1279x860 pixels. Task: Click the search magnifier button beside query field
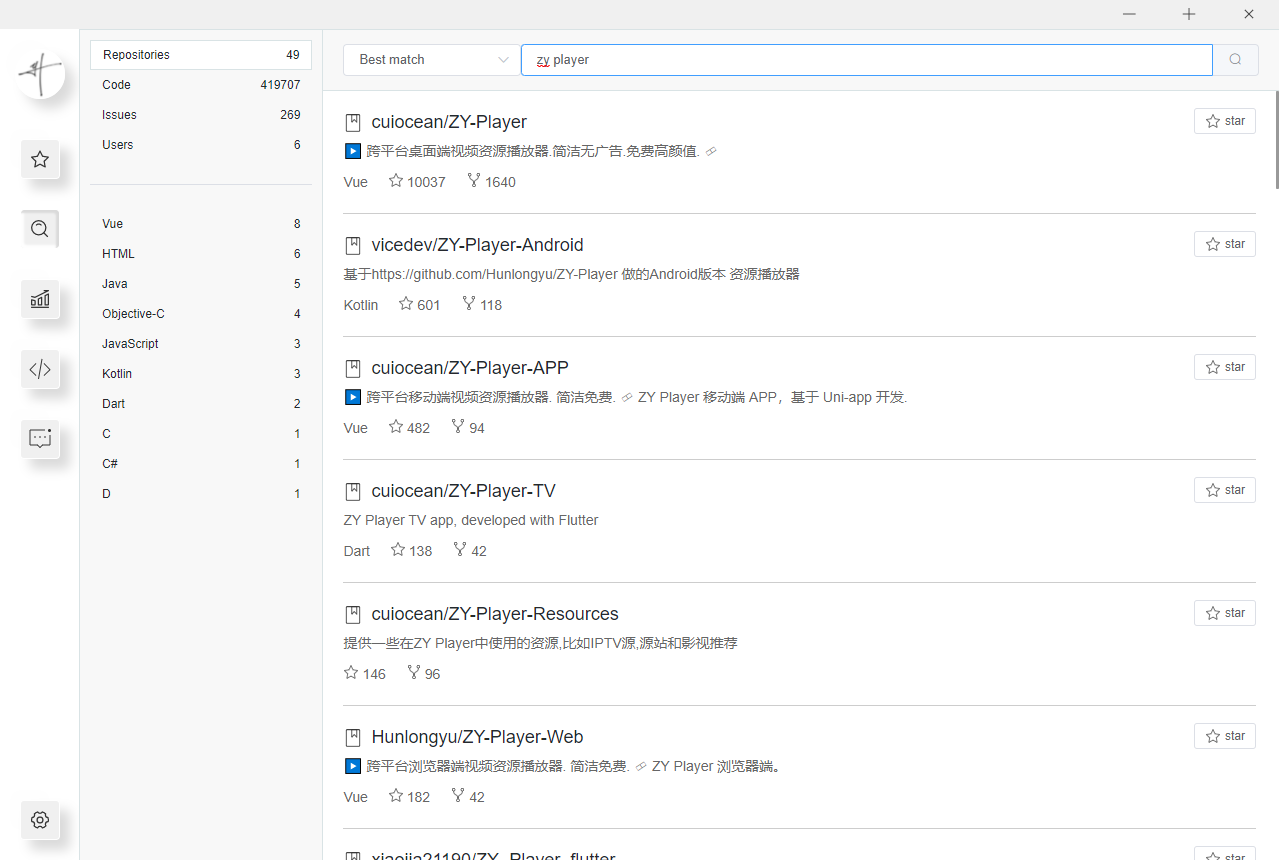1235,60
